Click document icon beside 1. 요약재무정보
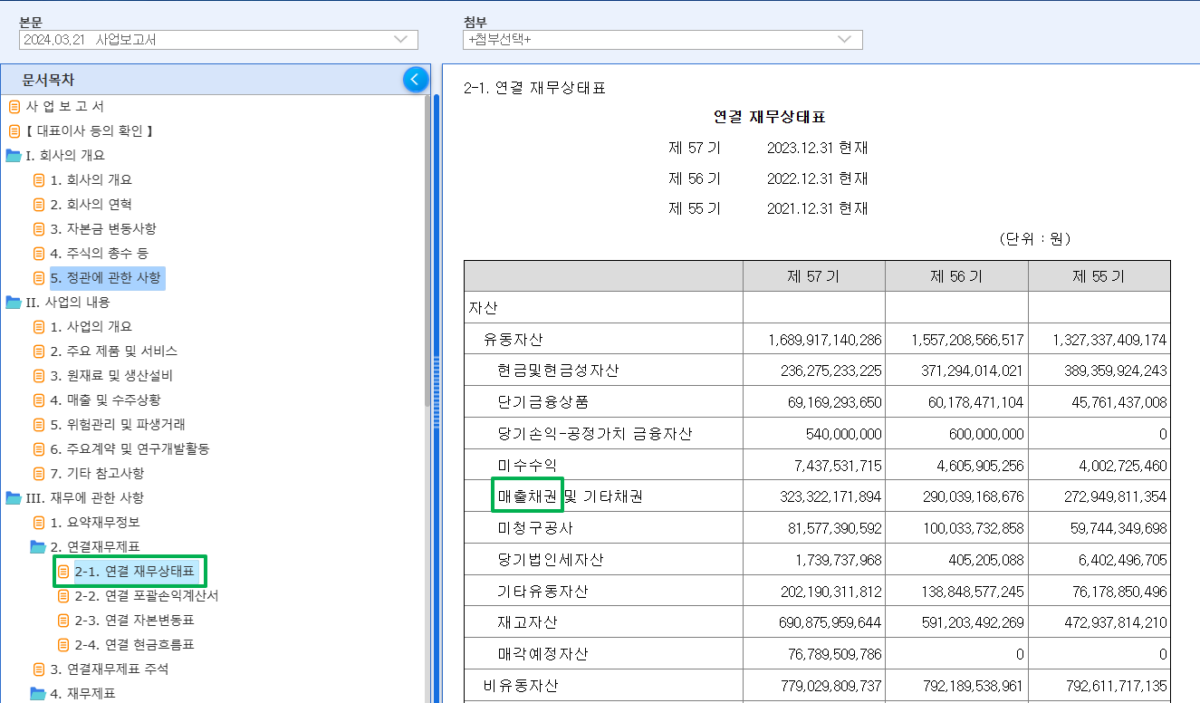 tap(39, 522)
